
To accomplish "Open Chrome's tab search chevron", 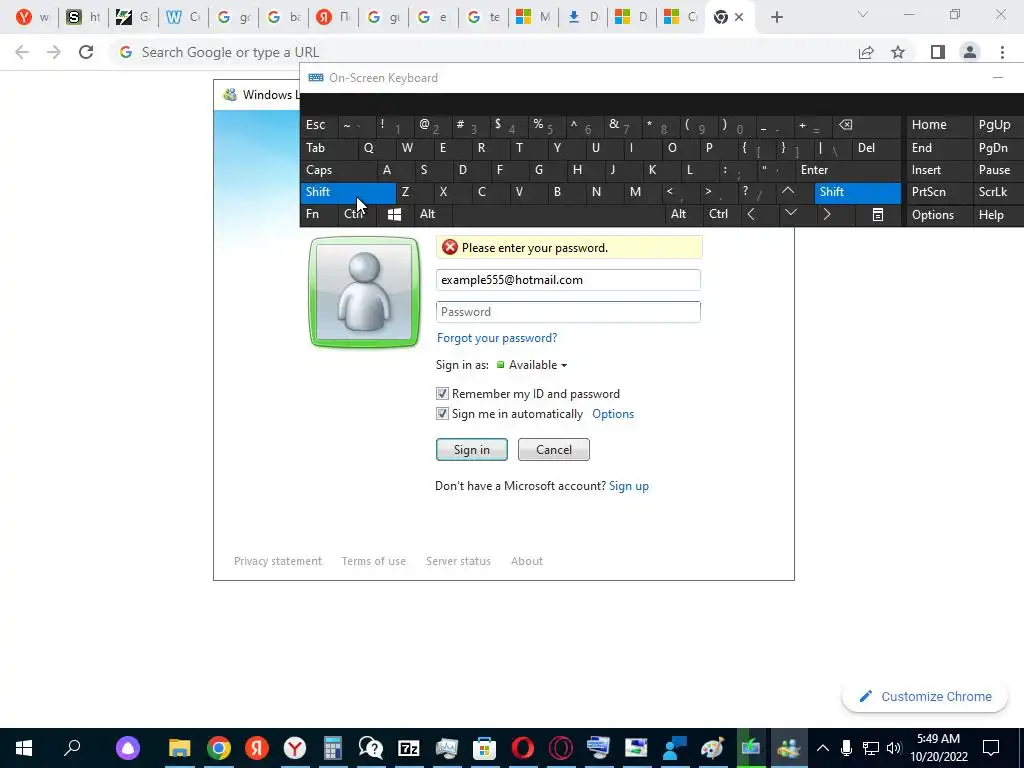I will pos(863,15).
